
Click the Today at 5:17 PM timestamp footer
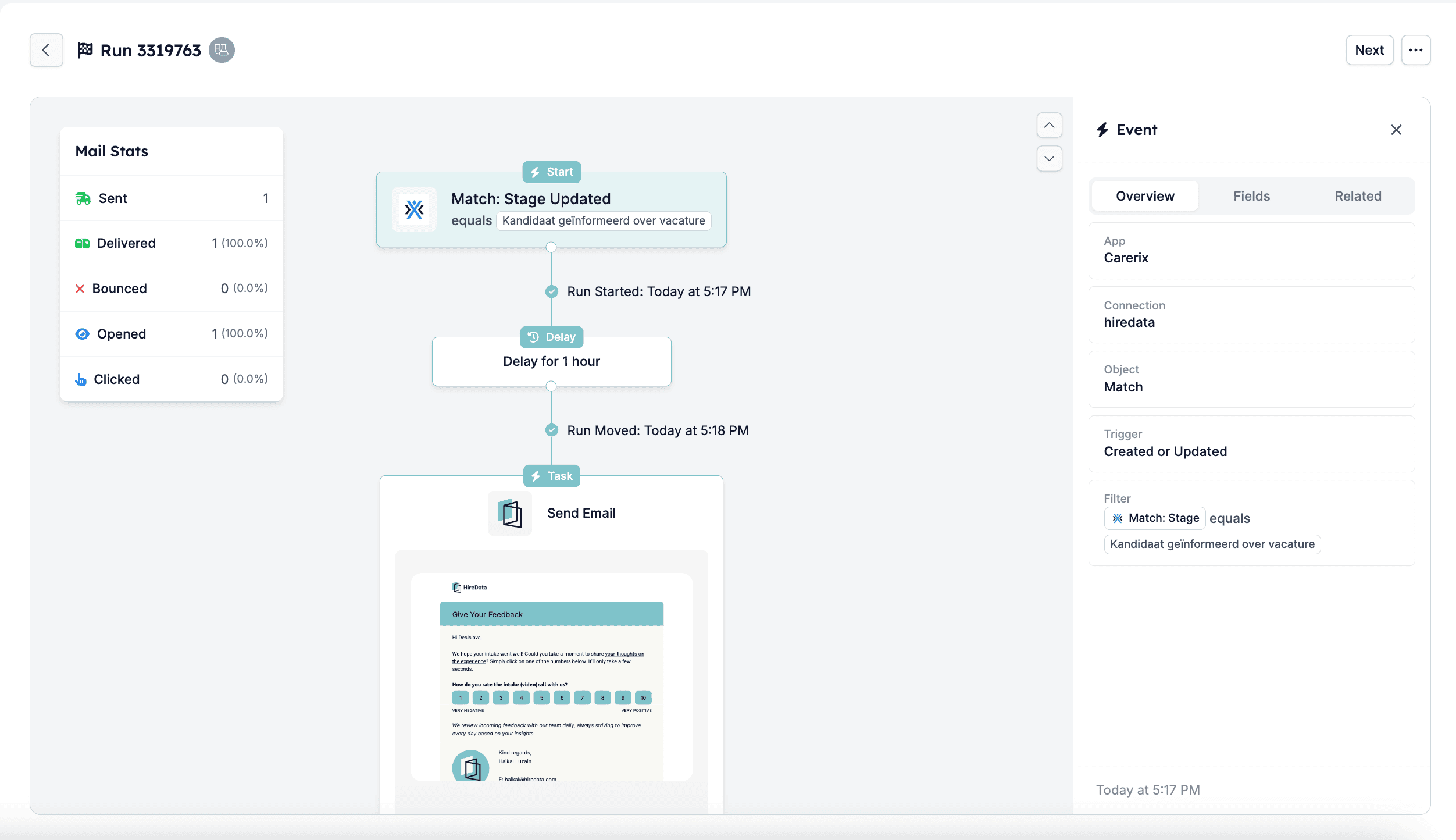[1148, 790]
